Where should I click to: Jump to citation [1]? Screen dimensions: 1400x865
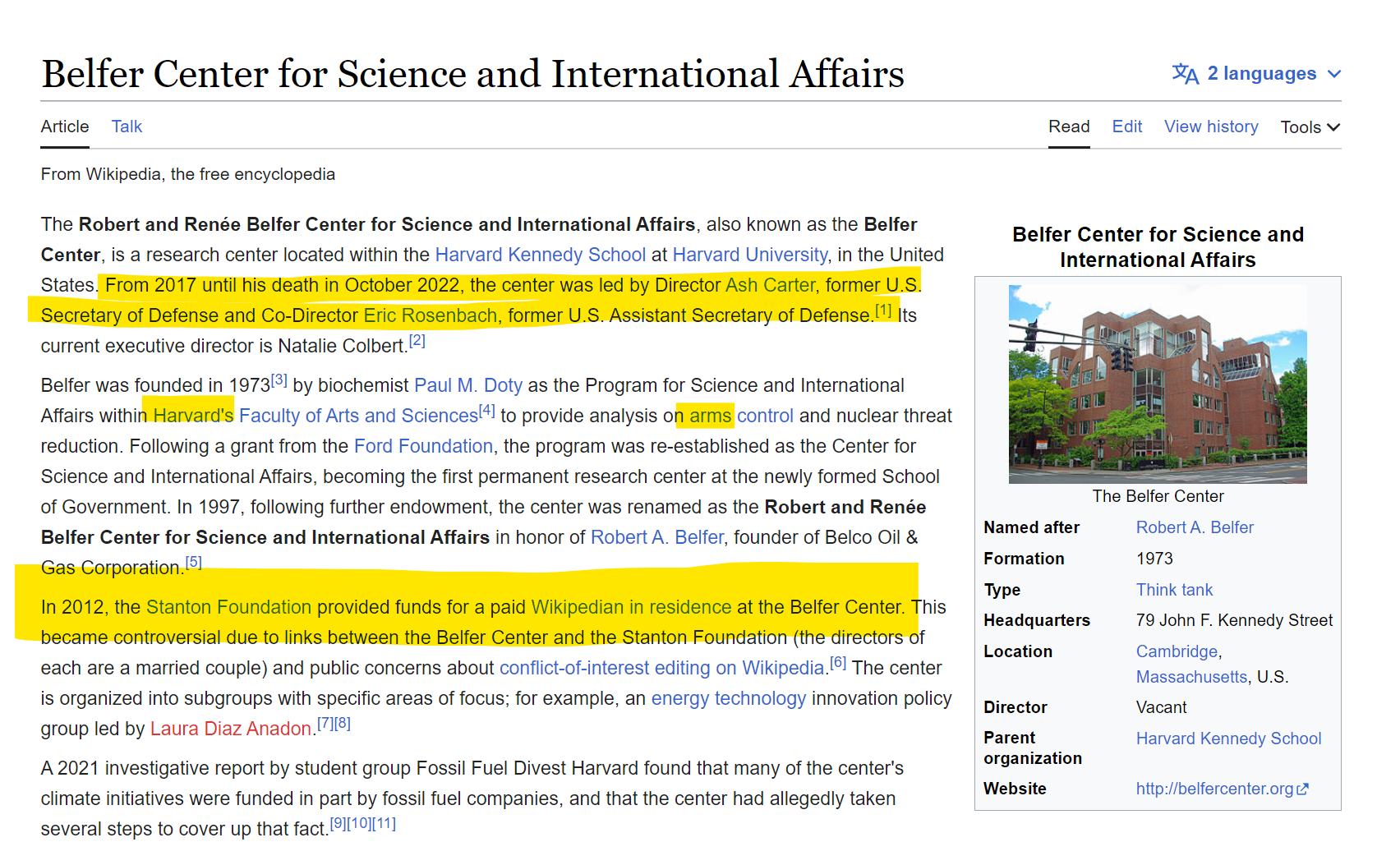tap(883, 311)
